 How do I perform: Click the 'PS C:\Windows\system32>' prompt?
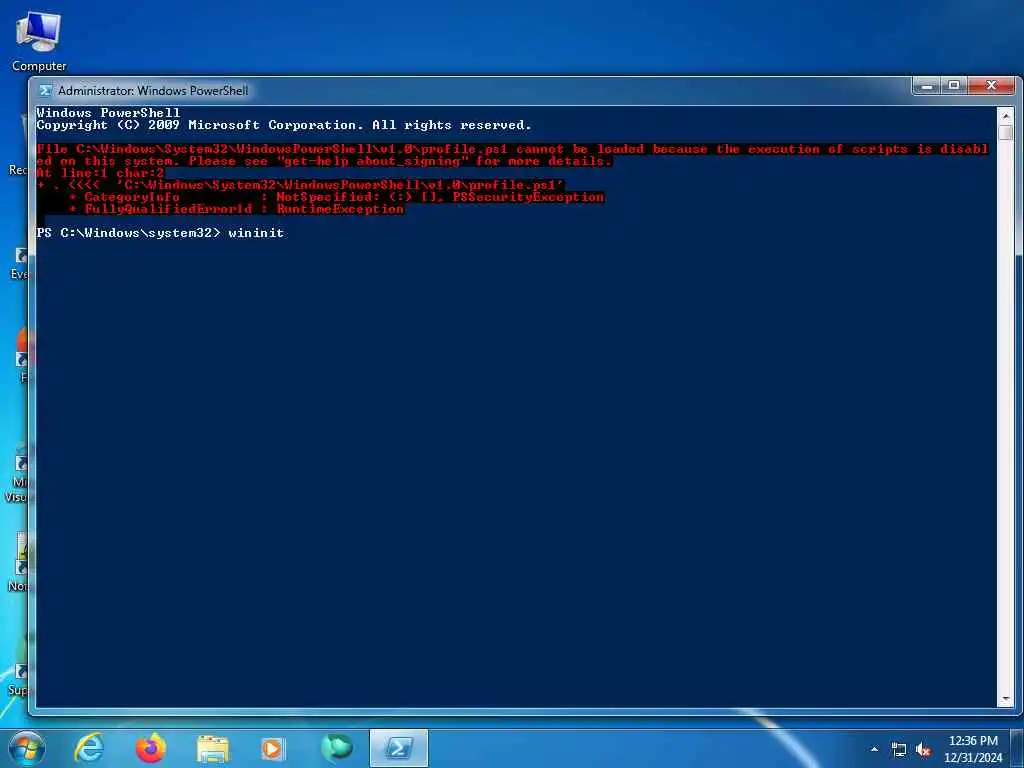(129, 232)
